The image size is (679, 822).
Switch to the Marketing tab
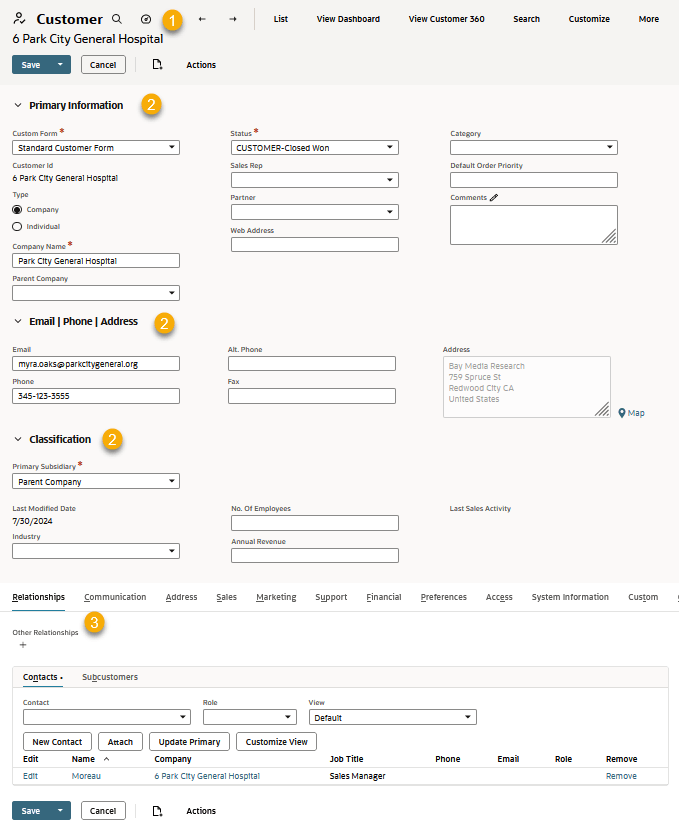tap(276, 597)
